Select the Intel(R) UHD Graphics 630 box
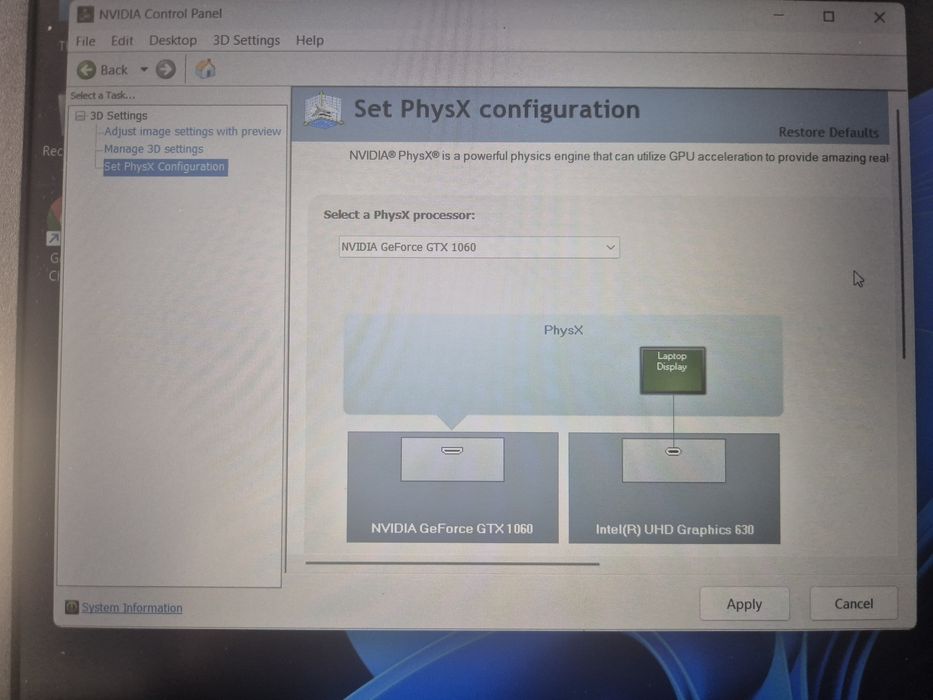 (x=674, y=488)
